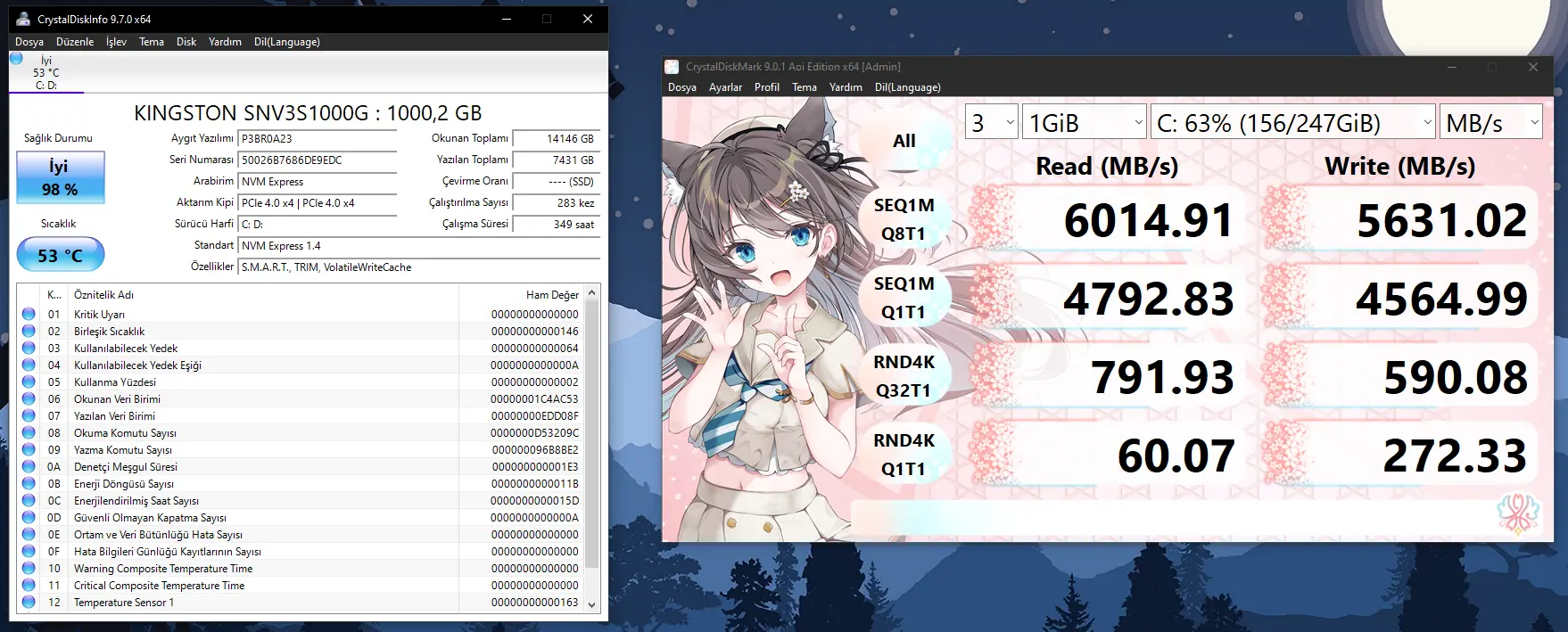This screenshot has height=632, width=1568.
Task: Open Dosya menu in CrystalDiskMark
Action: (682, 87)
